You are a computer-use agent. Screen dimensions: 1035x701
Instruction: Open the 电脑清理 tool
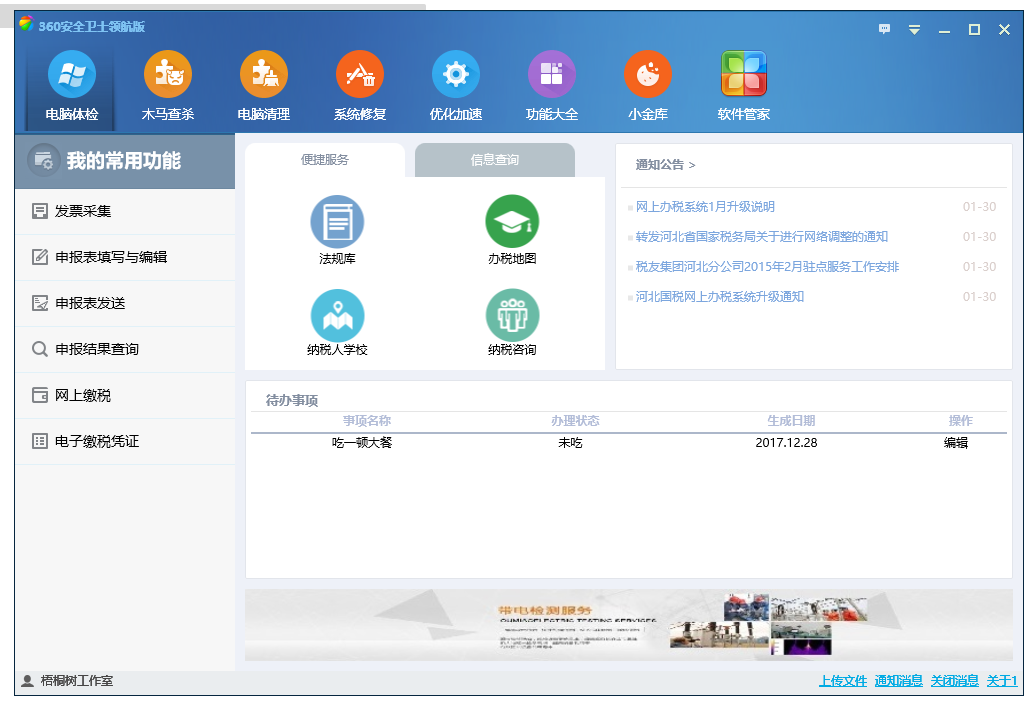264,76
